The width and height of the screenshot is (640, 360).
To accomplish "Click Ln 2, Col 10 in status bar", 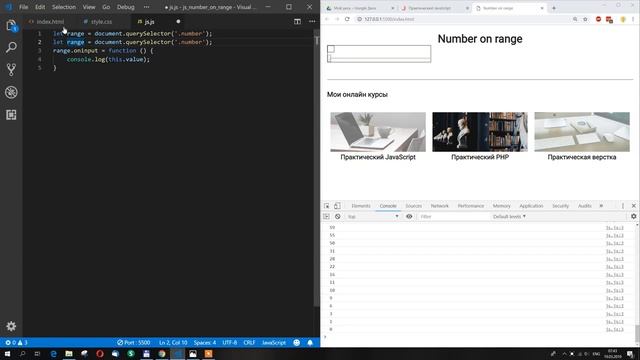I will [173, 342].
